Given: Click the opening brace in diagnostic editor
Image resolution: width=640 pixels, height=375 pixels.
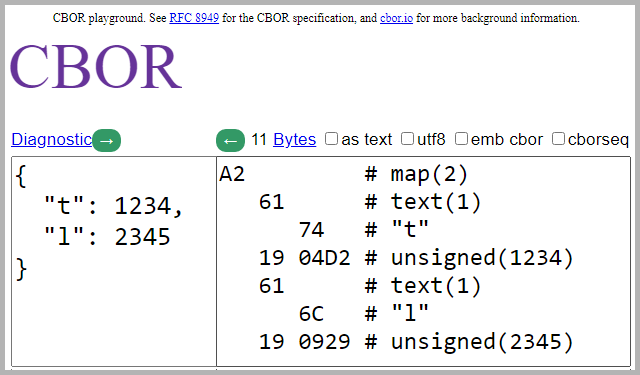Looking at the screenshot, I should (21, 176).
